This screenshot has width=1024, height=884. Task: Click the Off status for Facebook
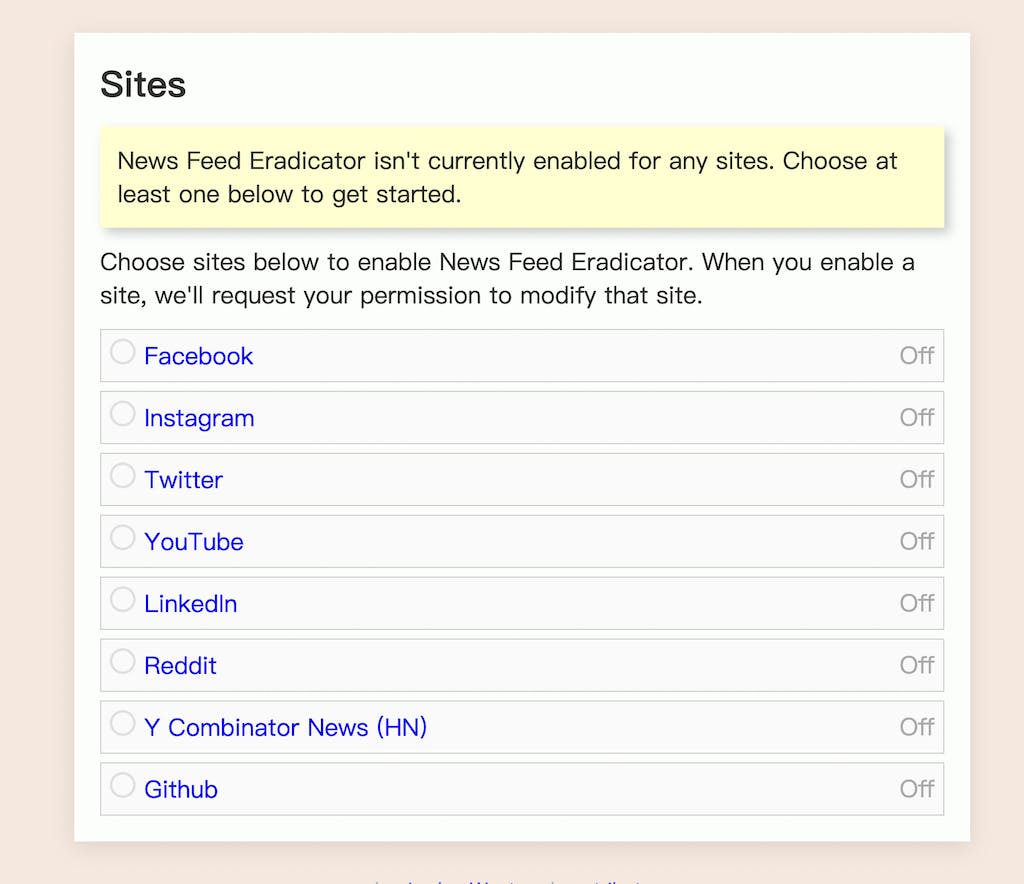point(916,355)
